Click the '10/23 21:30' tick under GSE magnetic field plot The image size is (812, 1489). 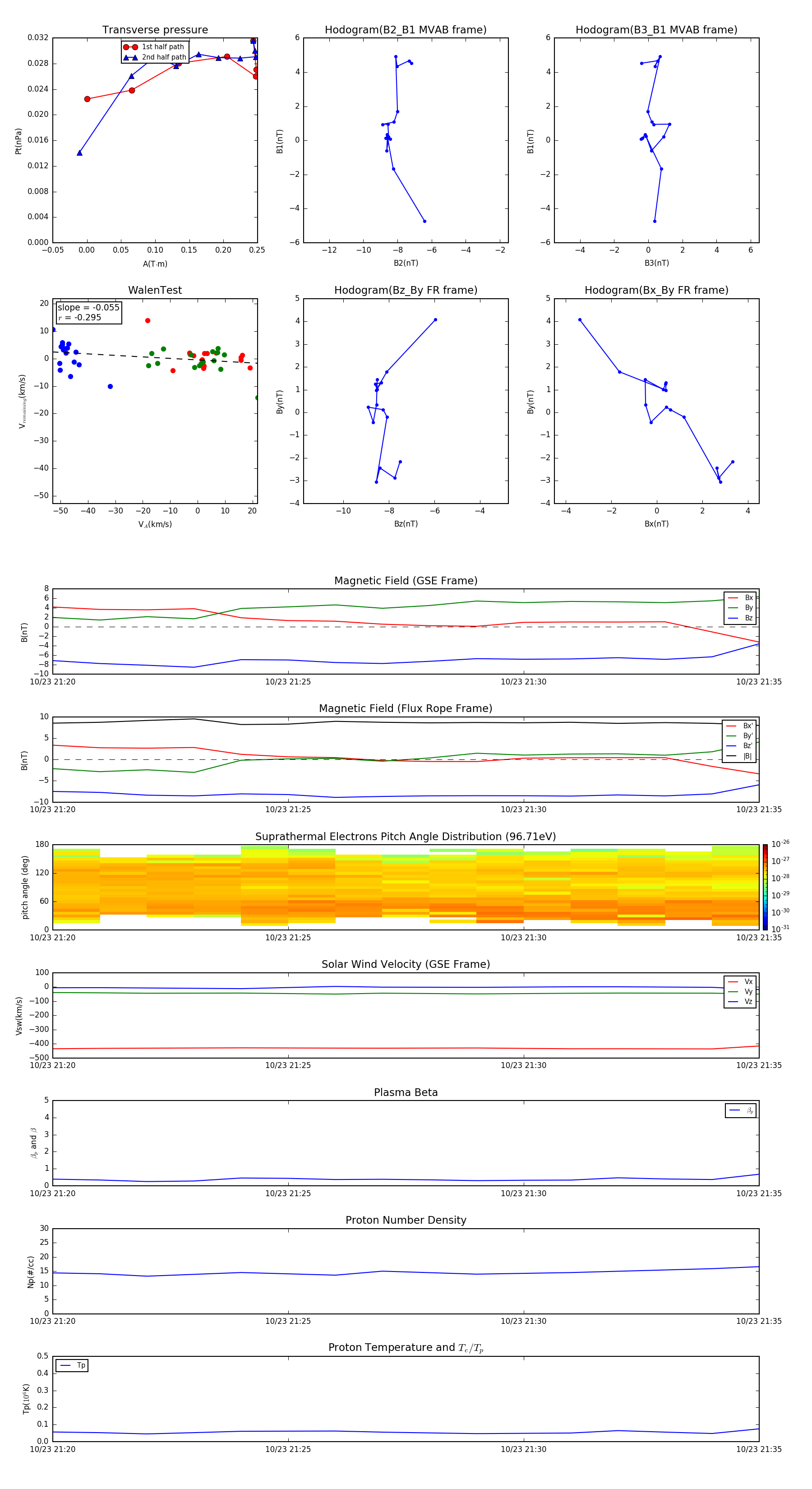click(524, 681)
